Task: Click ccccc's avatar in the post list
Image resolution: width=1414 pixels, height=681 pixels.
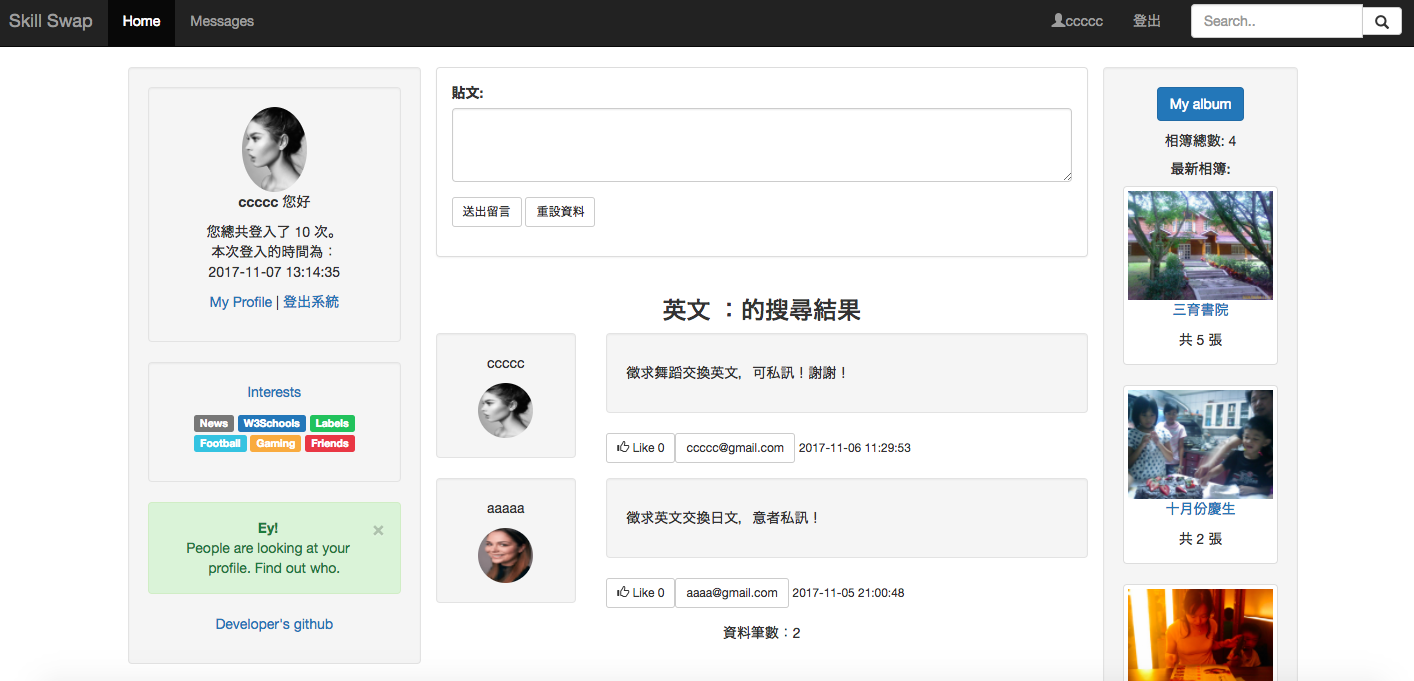Action: [505, 411]
